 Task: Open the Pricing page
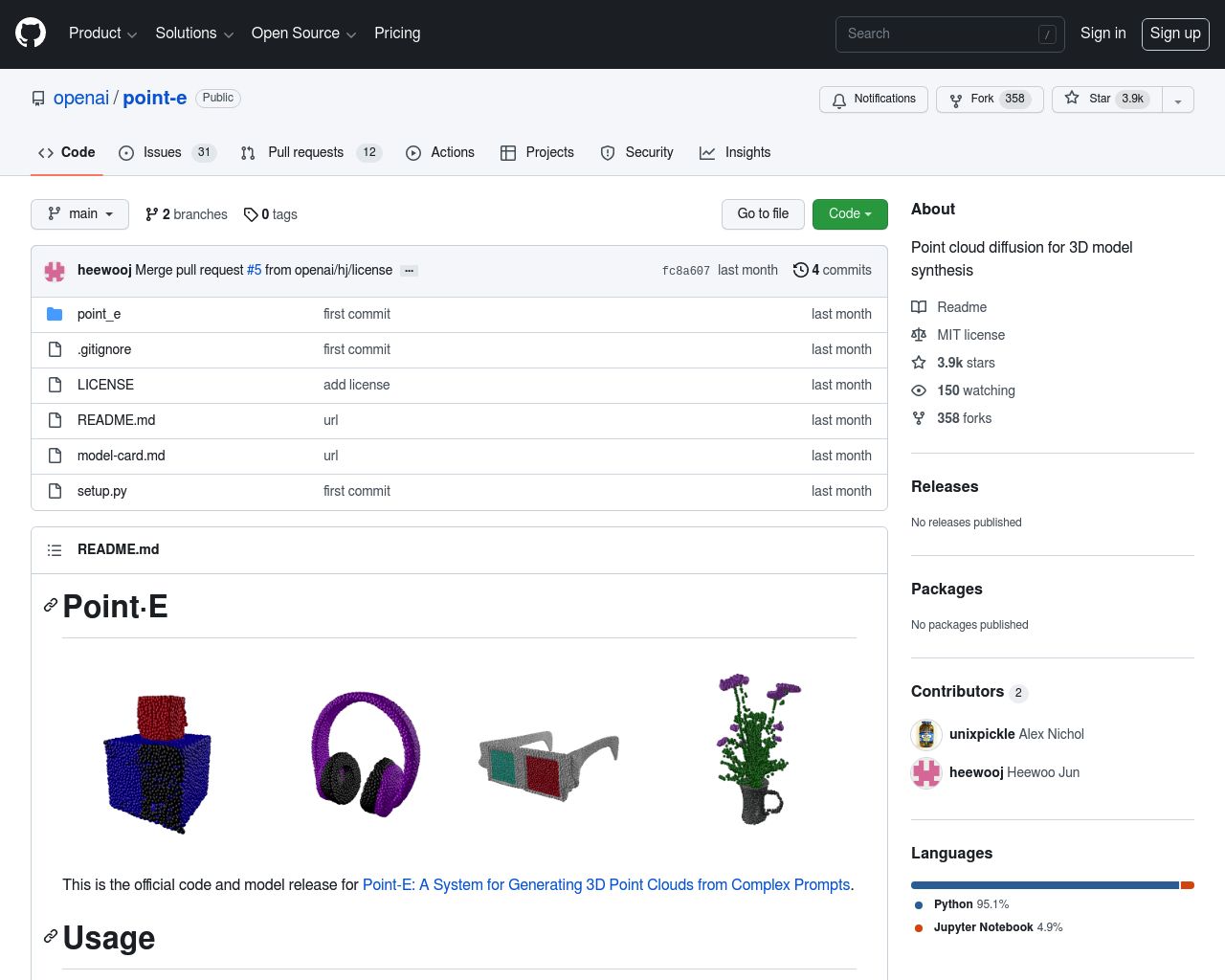pyautogui.click(x=397, y=33)
